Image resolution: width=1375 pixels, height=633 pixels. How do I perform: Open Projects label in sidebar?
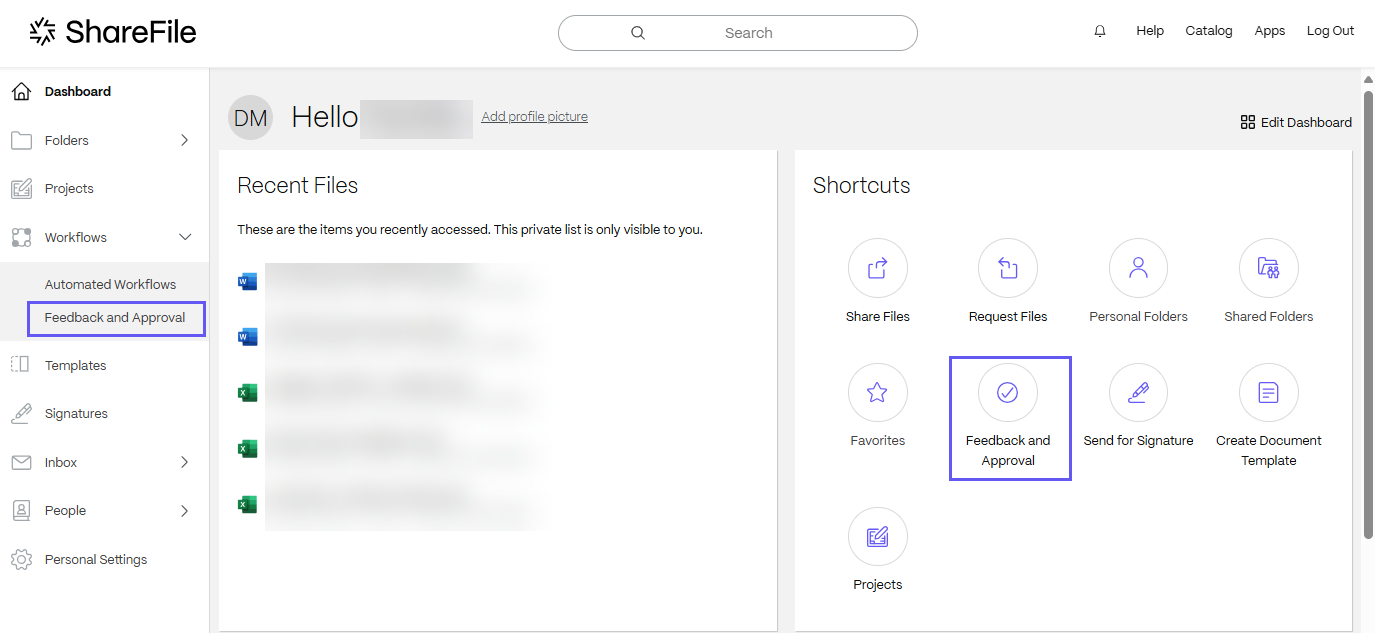[x=69, y=188]
